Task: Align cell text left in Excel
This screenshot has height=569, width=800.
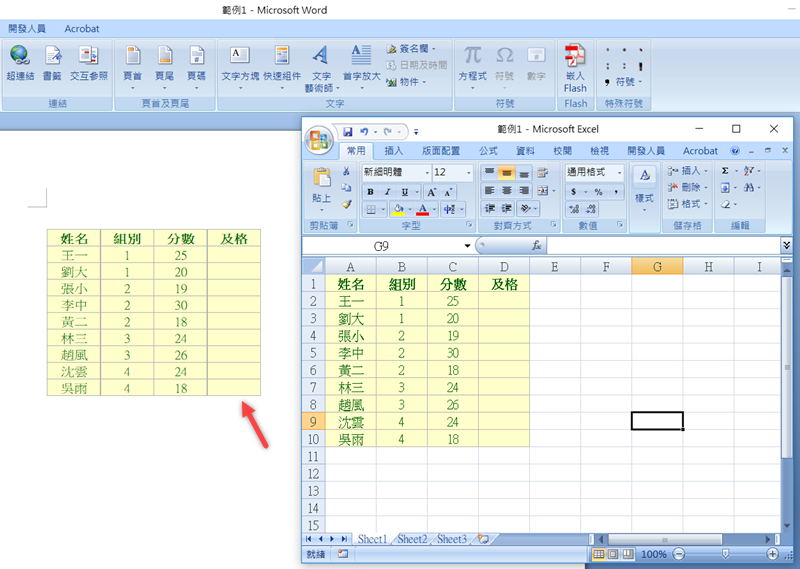Action: pos(489,191)
